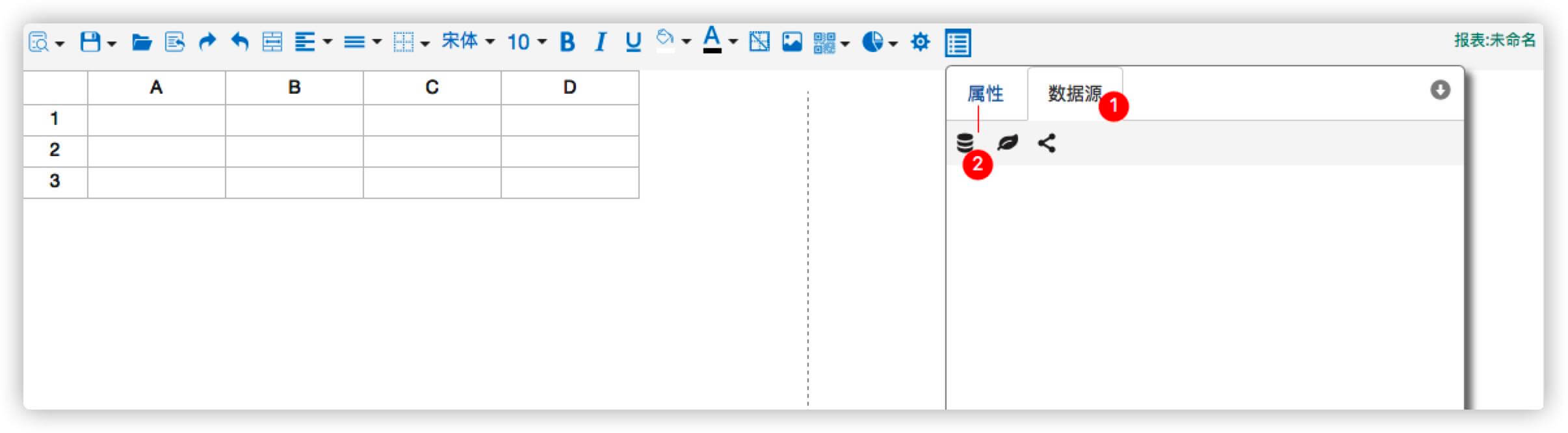Click the redo arrow icon
Screen dimensions: 1568x433
point(207,42)
